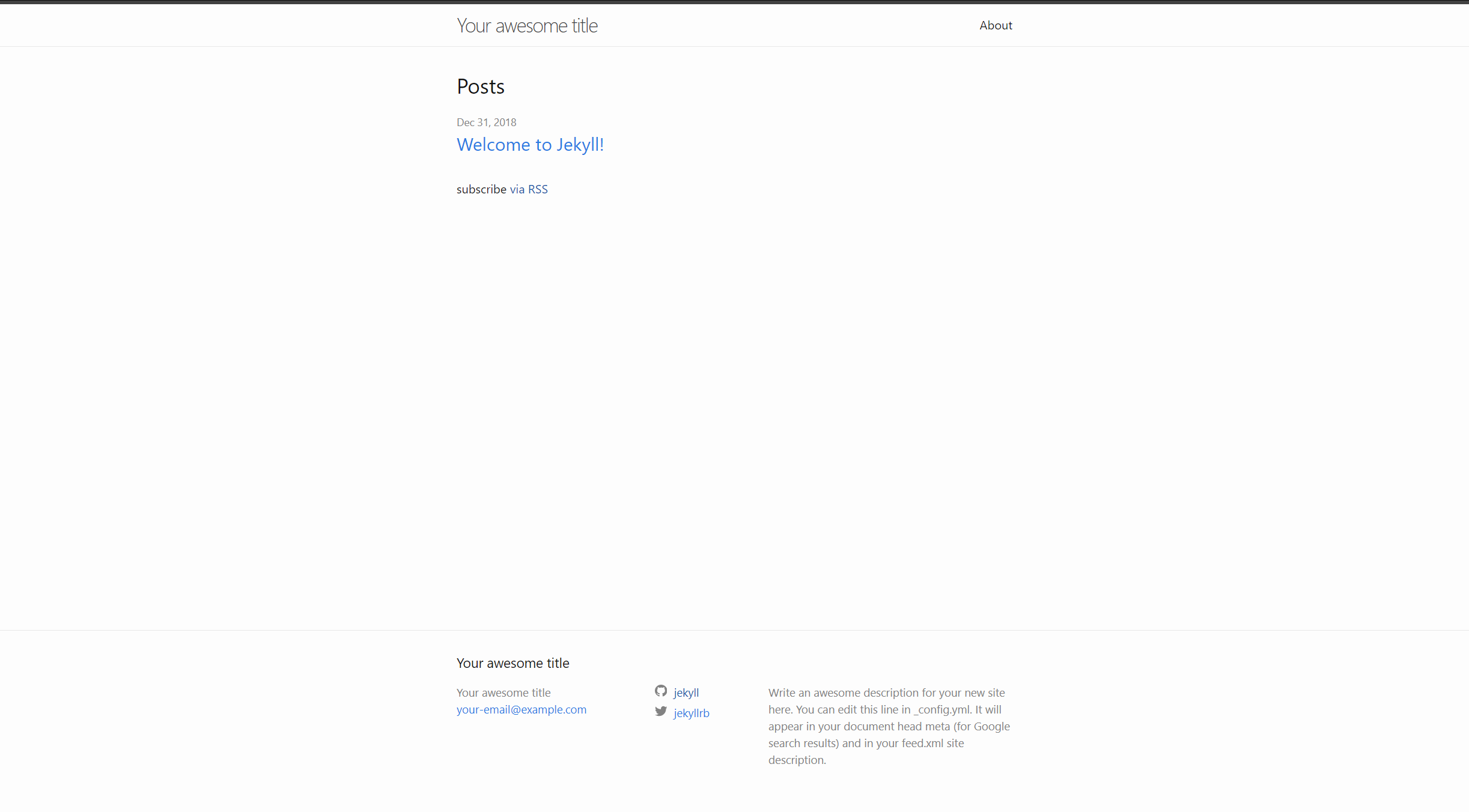Open the jekyll GitHub profile link
Image resolution: width=1469 pixels, height=812 pixels.
(x=686, y=692)
